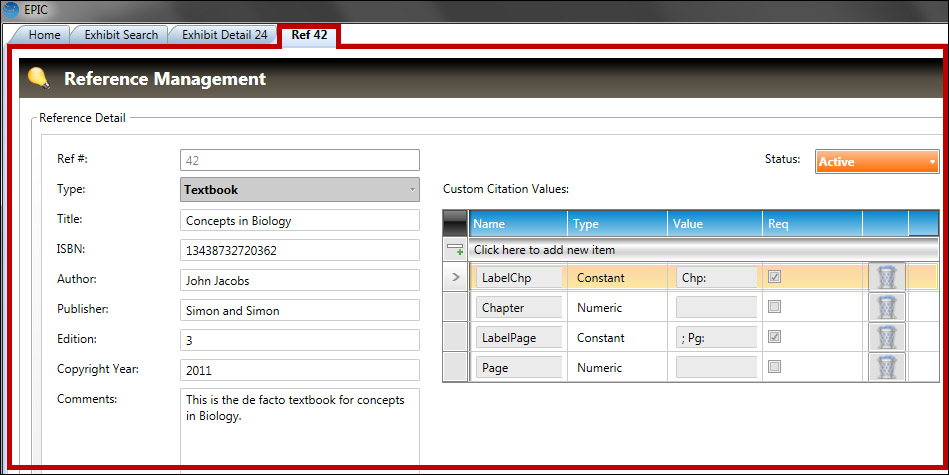Expand the Type dropdown showing Textbook
This screenshot has width=949, height=475.
(300, 189)
